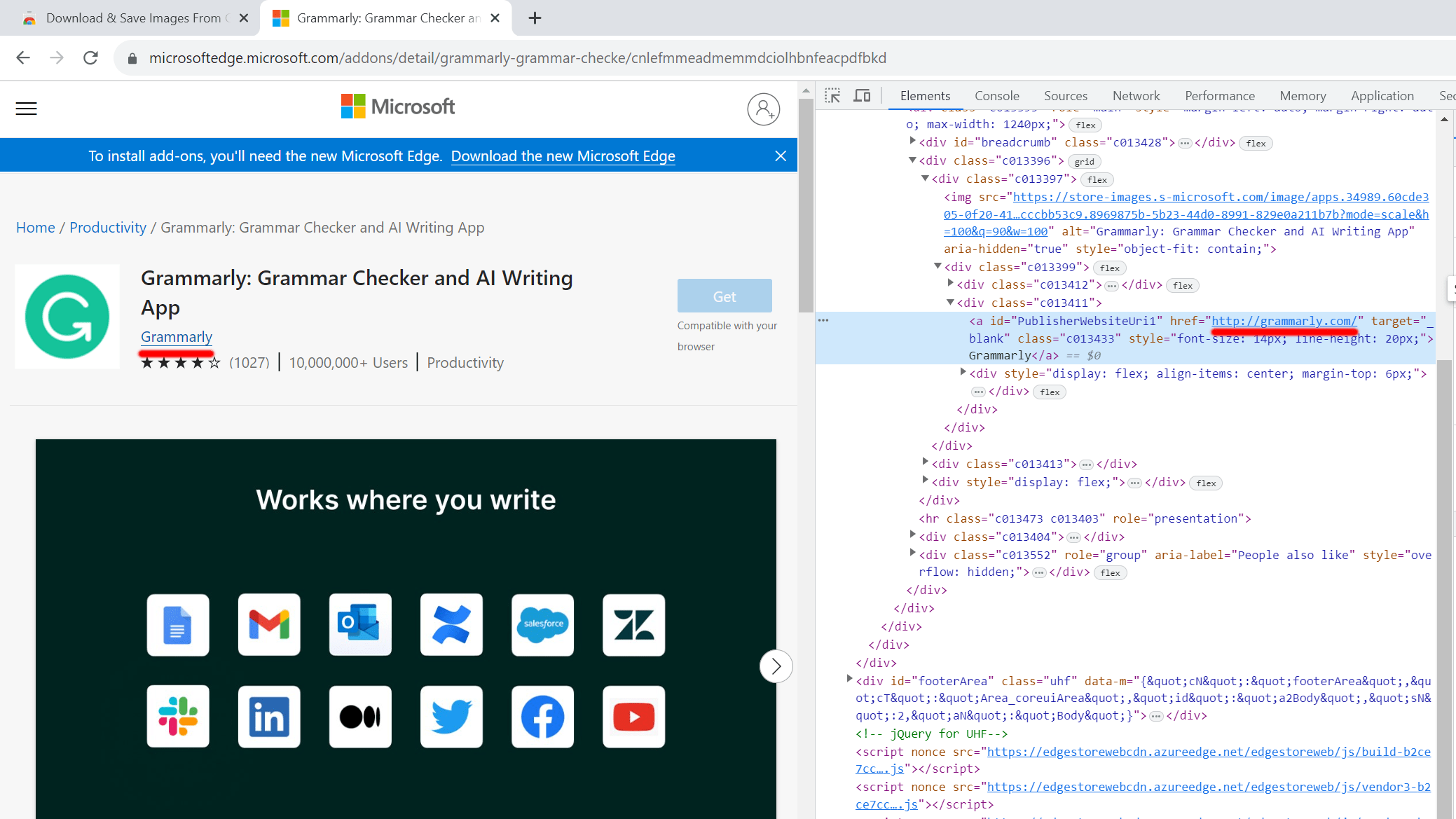This screenshot has height=819, width=1456.
Task: Click the Twitter icon in screenshot
Action: coord(451,717)
